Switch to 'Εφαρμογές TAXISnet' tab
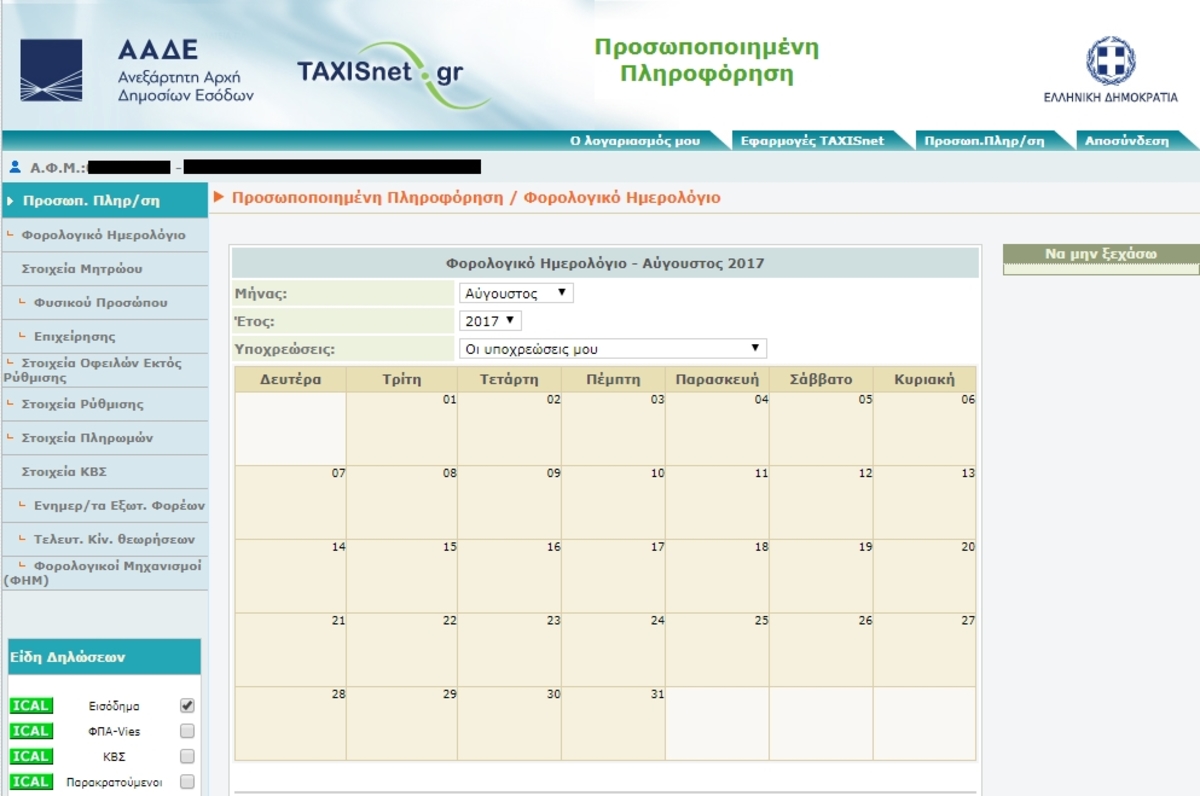Screen dimensions: 1200x796 click(812, 141)
